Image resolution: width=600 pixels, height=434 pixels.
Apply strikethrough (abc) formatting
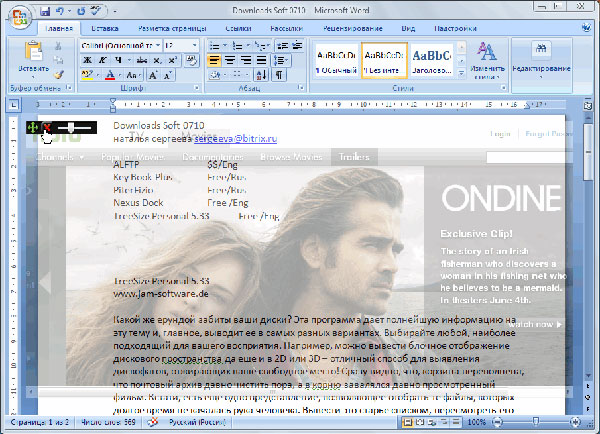pos(142,60)
